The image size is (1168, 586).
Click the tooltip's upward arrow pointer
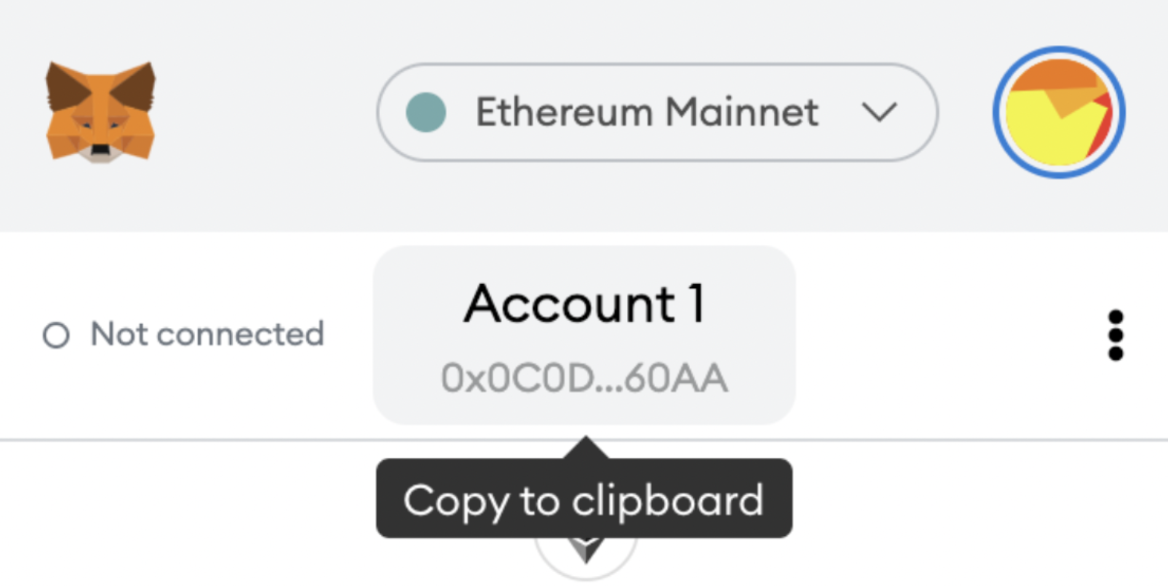585,448
